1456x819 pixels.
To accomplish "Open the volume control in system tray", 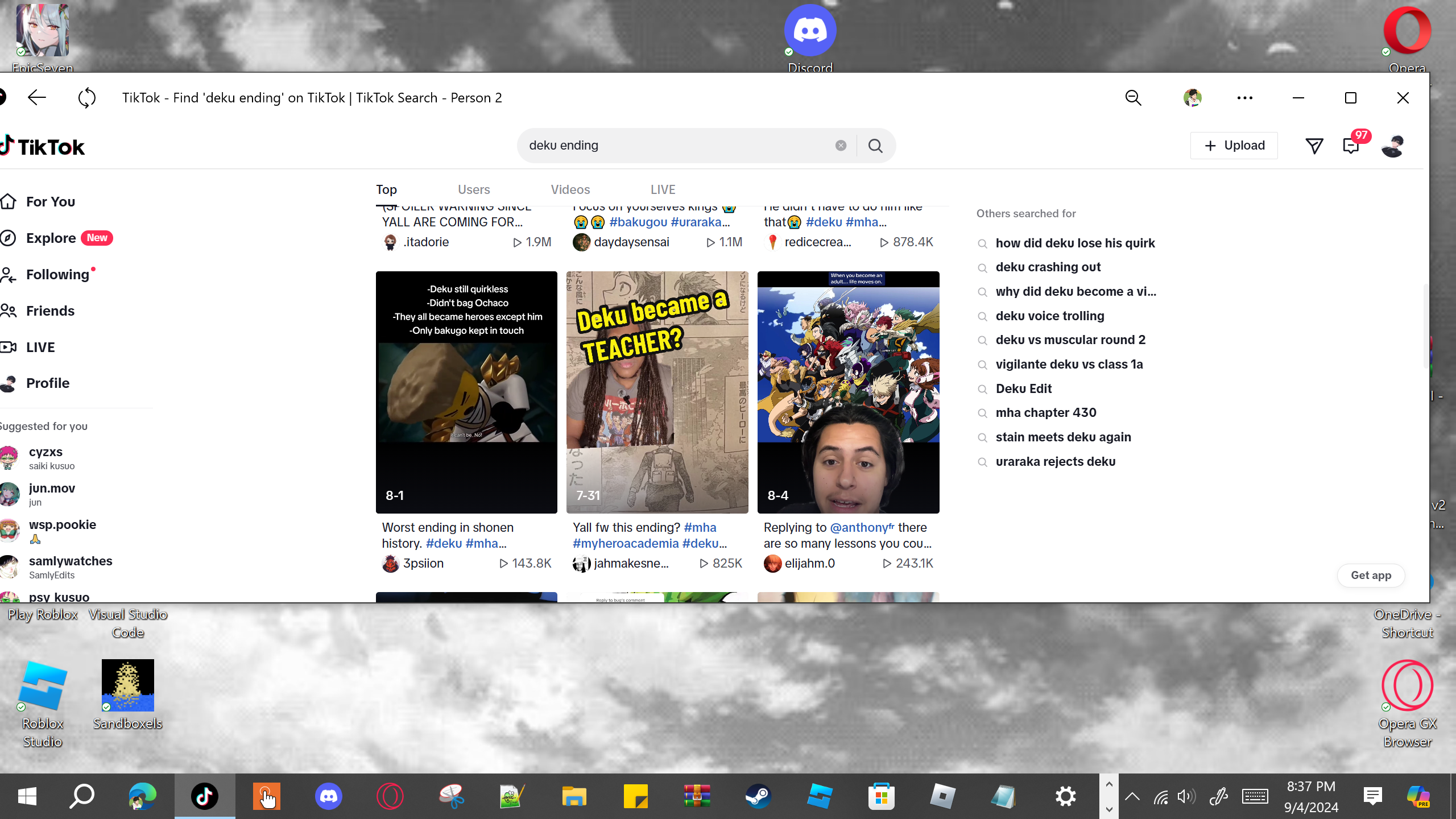I will (x=1186, y=796).
